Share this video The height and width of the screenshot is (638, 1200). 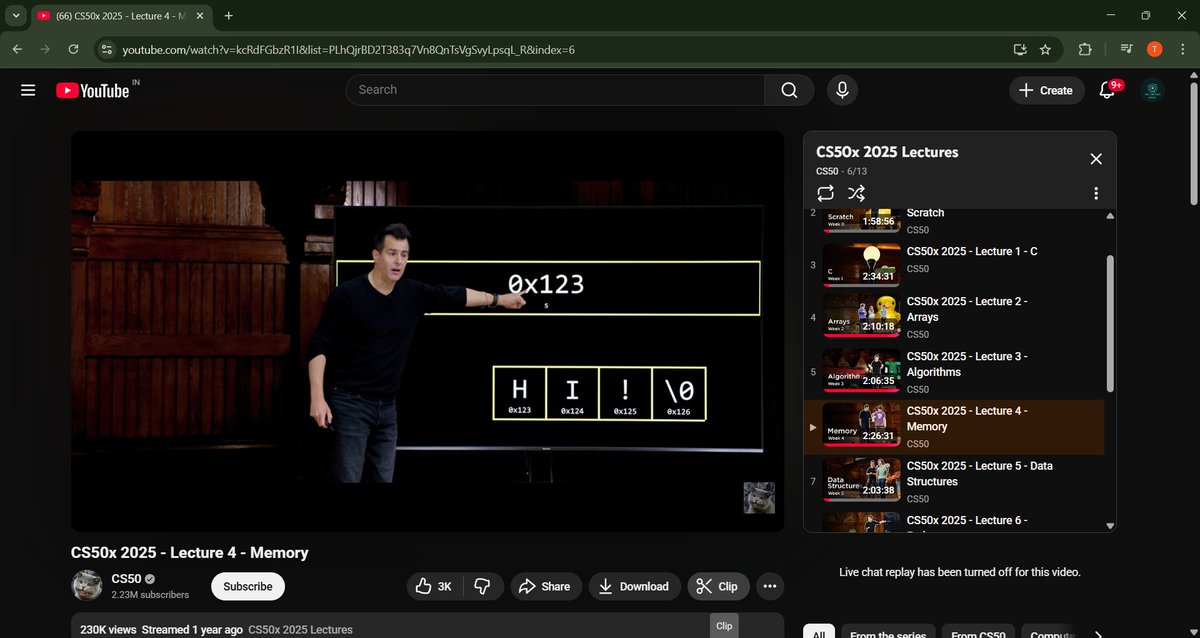(x=545, y=587)
